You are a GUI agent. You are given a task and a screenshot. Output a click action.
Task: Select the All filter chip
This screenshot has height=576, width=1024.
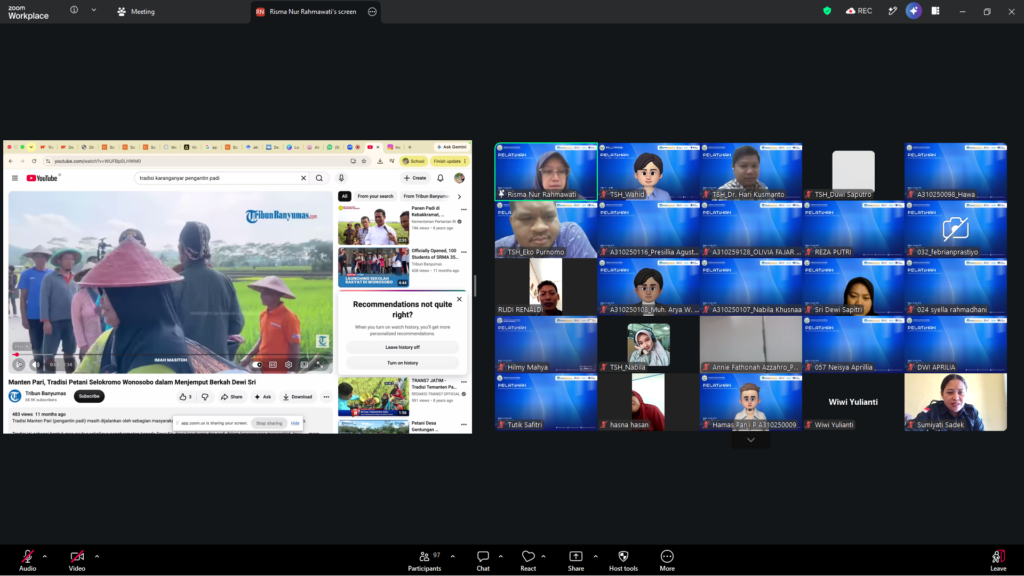coord(345,196)
